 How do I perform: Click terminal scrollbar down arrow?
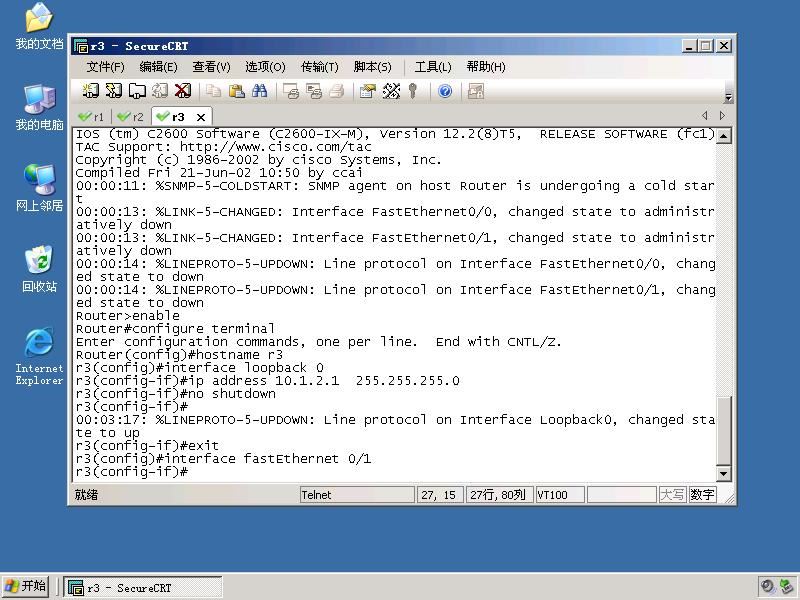[723, 473]
